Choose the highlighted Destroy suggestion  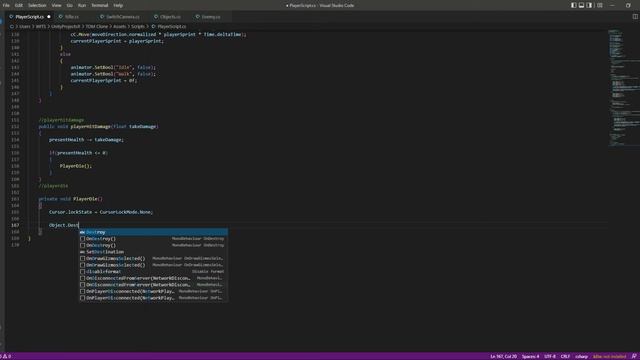point(153,232)
